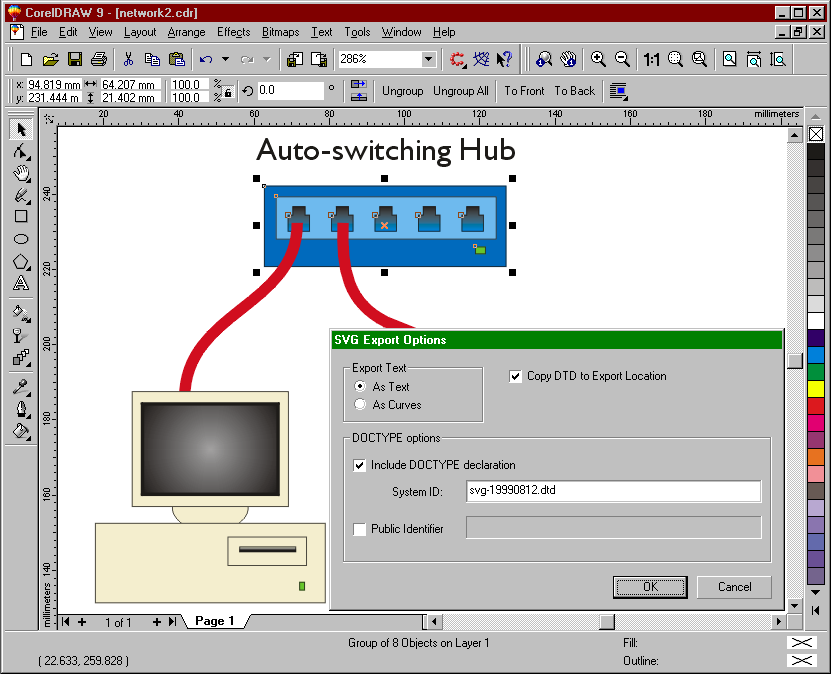Click the Print icon in toolbar
The image size is (831, 674).
coord(99,60)
